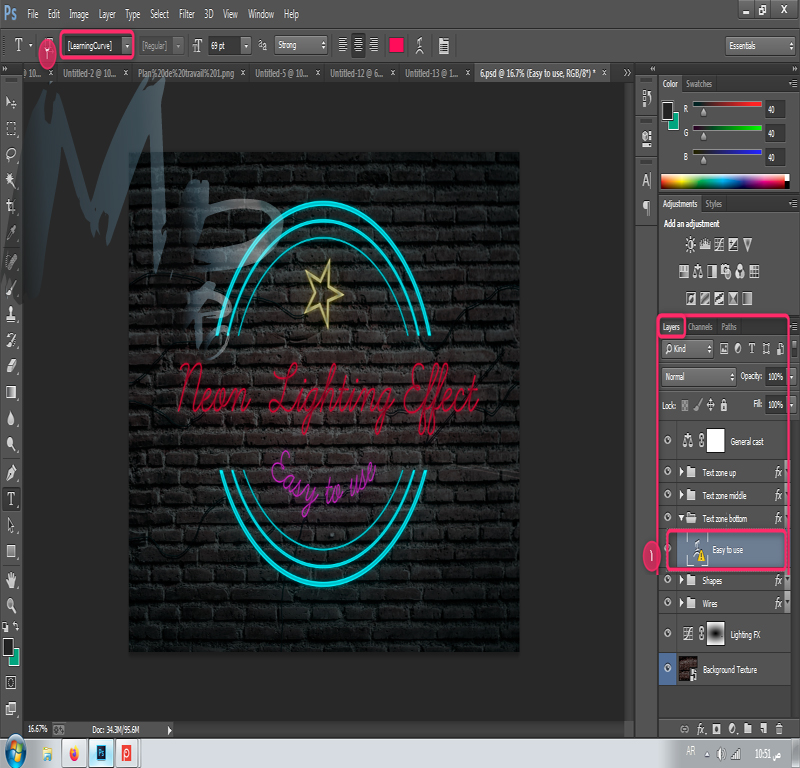Select the Lasso tool
This screenshot has width=800, height=768.
coord(11,154)
